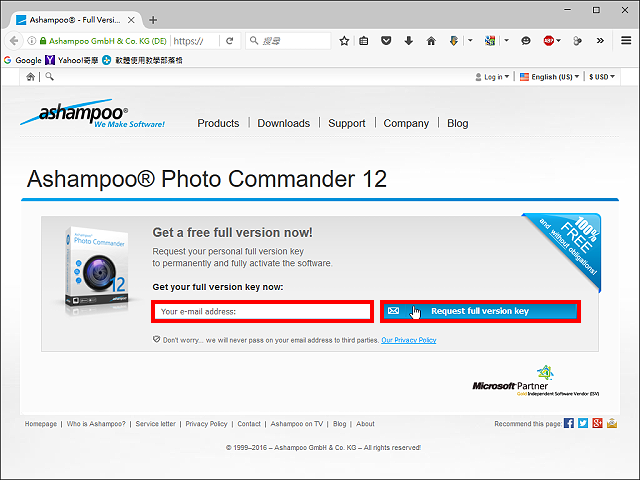Image resolution: width=640 pixels, height=480 pixels.
Task: Click the Microsoft Partner badge
Action: pyautogui.click(x=536, y=381)
